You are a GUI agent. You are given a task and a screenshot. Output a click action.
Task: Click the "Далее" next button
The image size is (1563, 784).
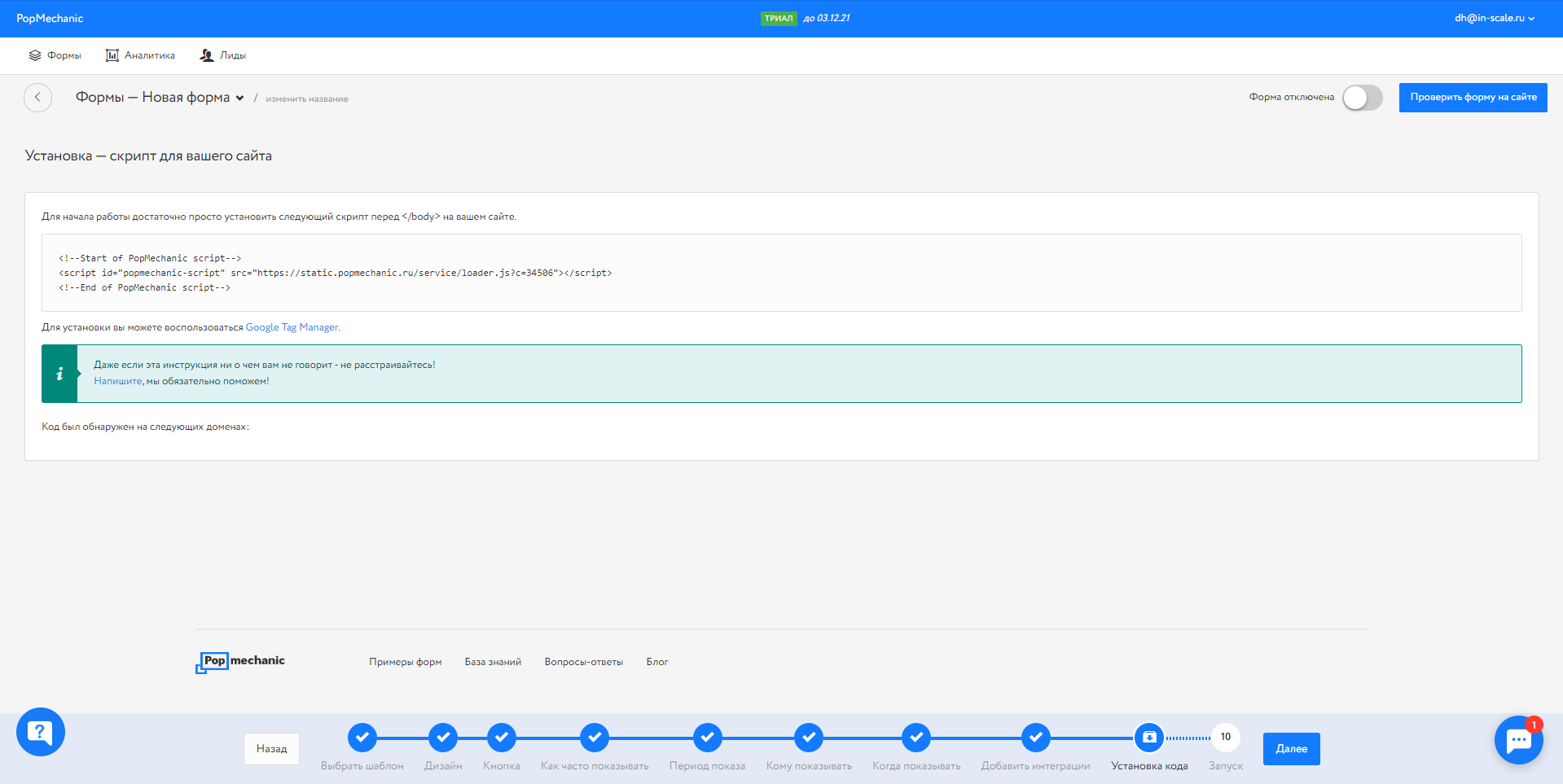1292,749
